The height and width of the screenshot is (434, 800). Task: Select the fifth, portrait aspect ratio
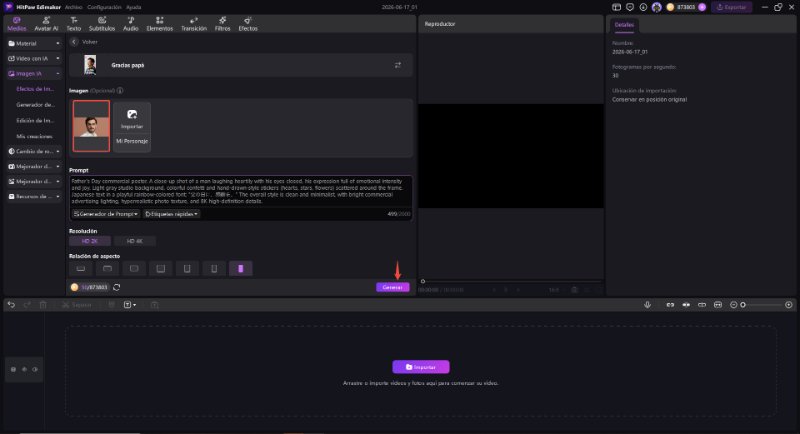[x=187, y=268]
